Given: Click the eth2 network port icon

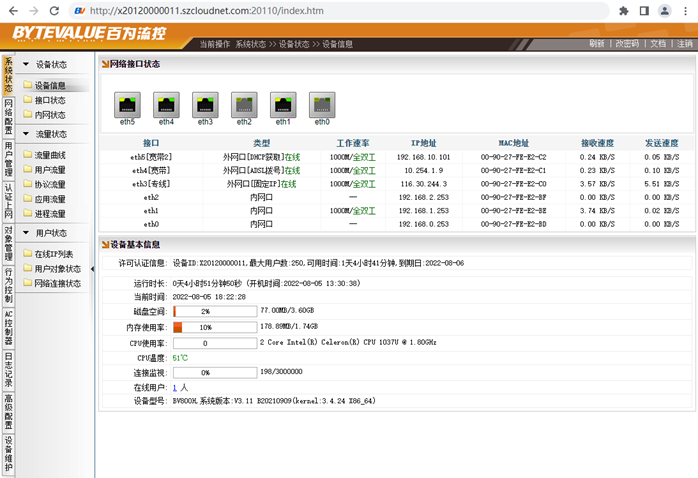Looking at the screenshot, I should click(244, 103).
